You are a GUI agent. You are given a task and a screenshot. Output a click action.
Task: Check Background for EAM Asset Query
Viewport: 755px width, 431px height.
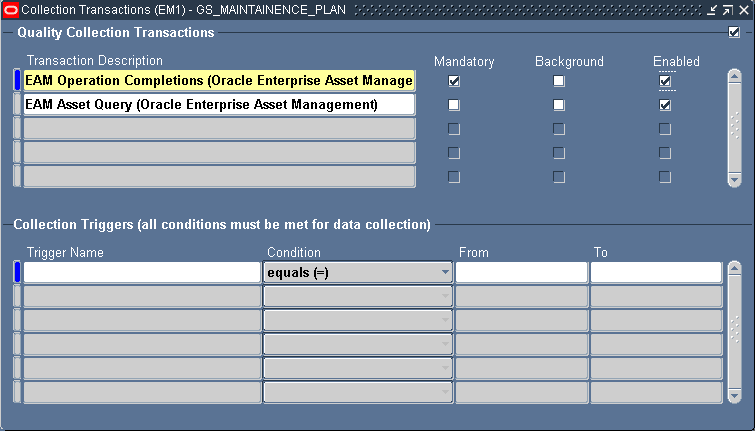click(x=559, y=105)
